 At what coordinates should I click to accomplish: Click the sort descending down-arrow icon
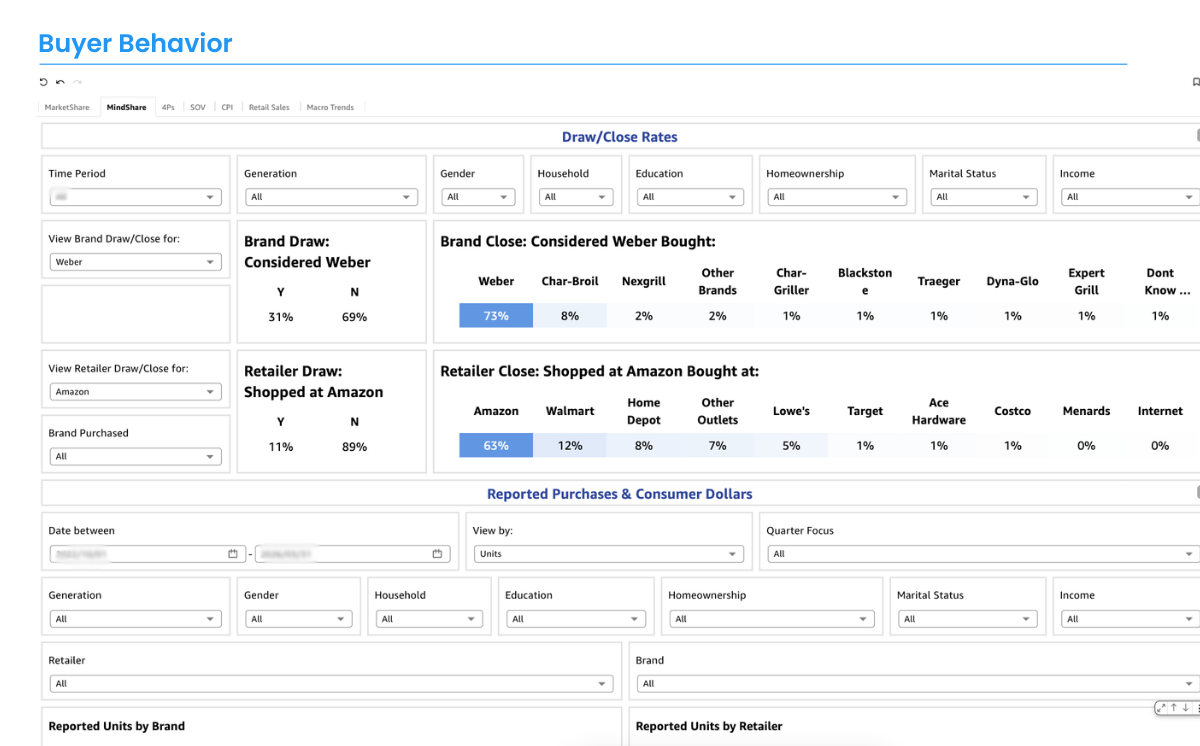tap(1185, 708)
